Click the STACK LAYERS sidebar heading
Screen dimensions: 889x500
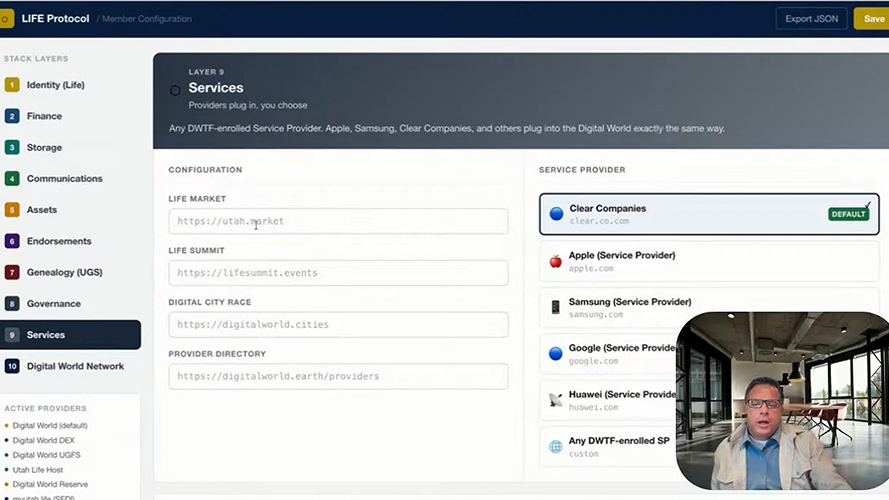click(36, 58)
